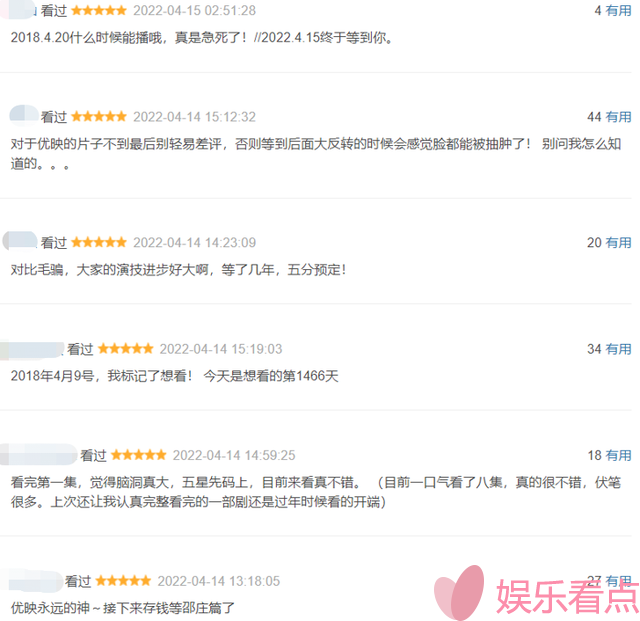640x621 pixels.
Task: Click the stars on the 13:18:05 review
Action: [x=123, y=581]
